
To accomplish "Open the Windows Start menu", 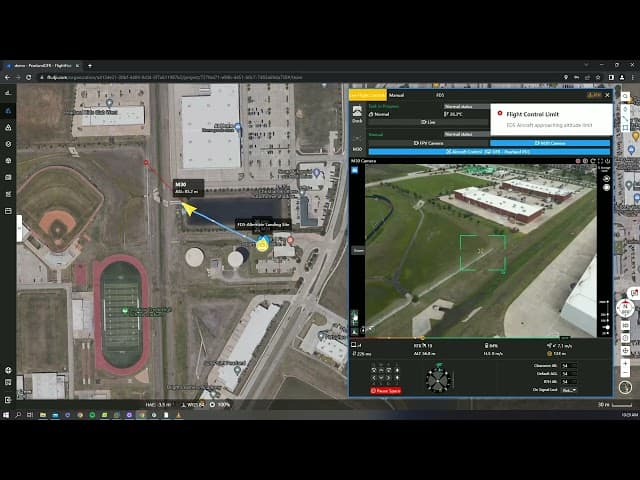I will (x=6, y=415).
